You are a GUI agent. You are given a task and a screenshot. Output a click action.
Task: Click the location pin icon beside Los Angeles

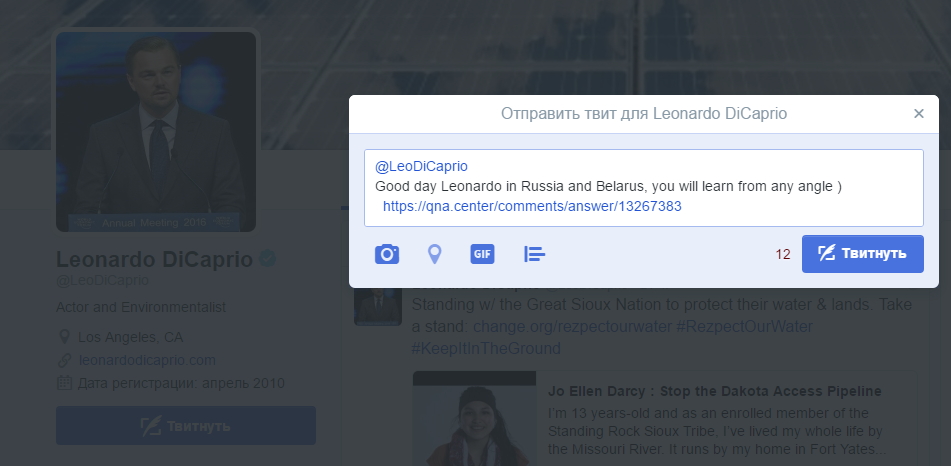(64, 337)
